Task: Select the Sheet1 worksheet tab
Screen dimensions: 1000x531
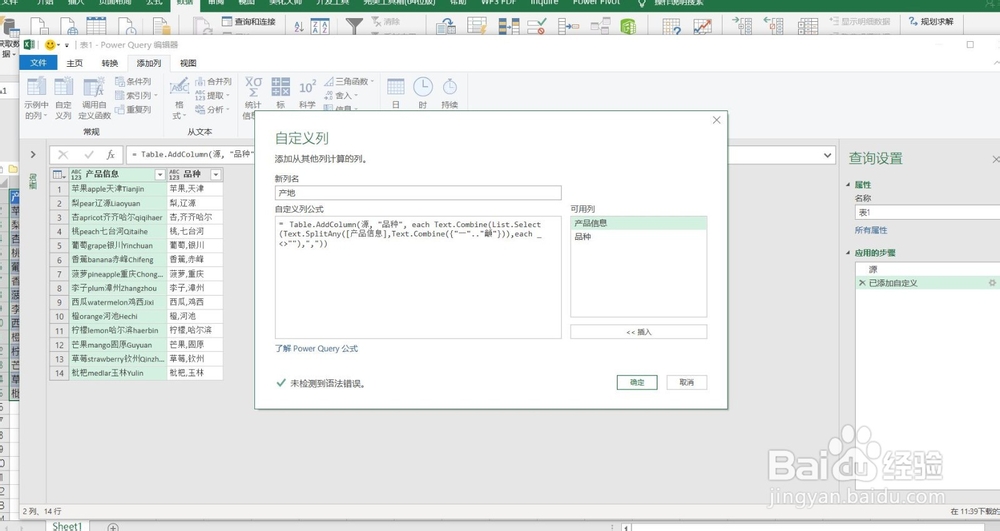Action: coord(67,526)
